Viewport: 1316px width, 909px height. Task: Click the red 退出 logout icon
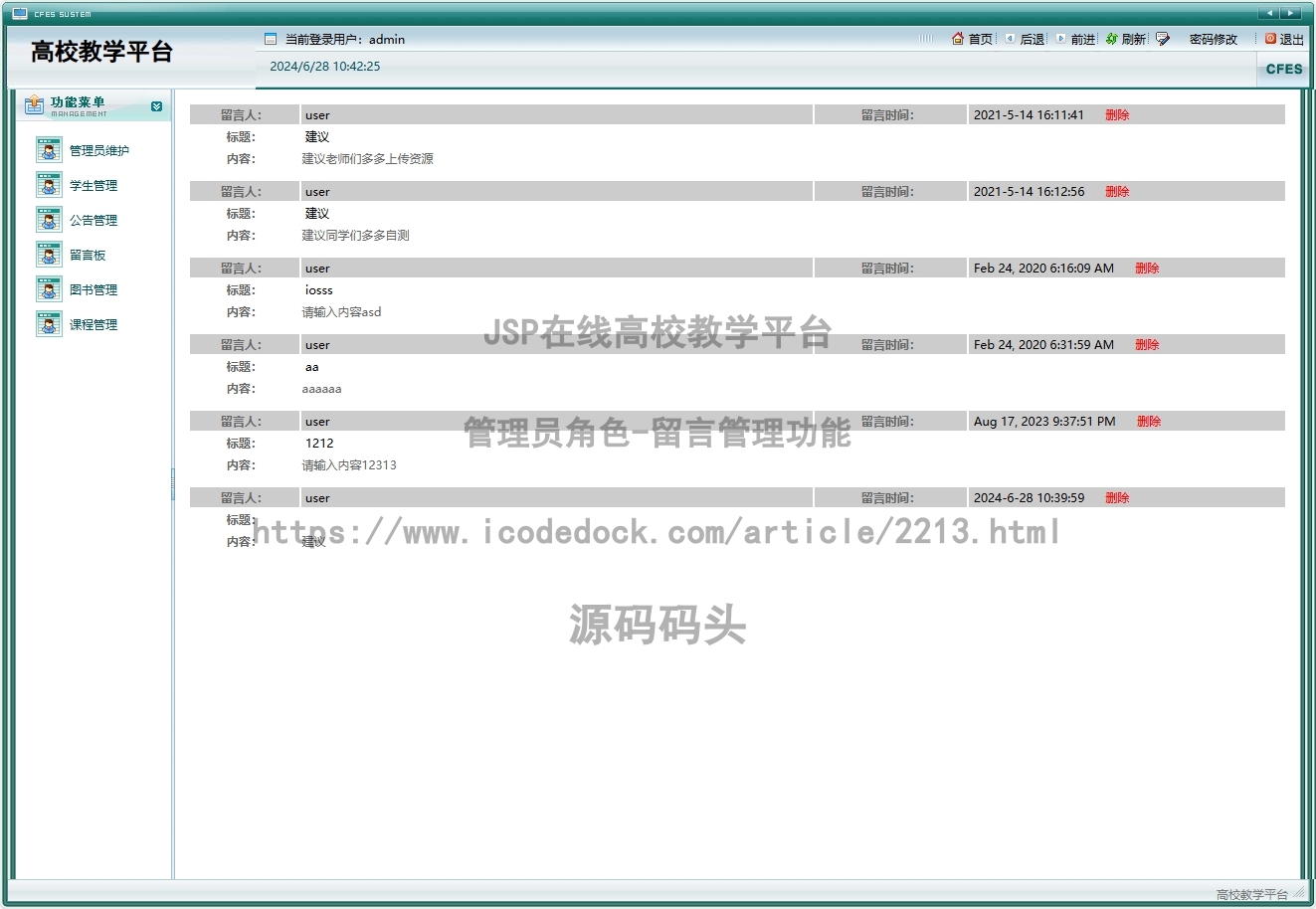(1270, 39)
